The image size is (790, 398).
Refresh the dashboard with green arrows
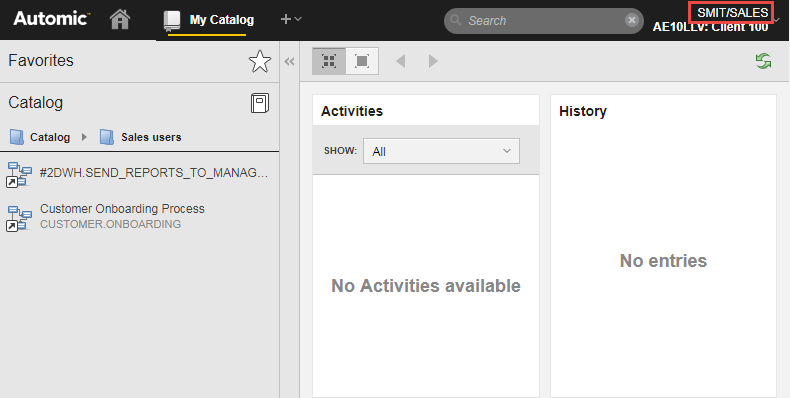click(x=763, y=61)
